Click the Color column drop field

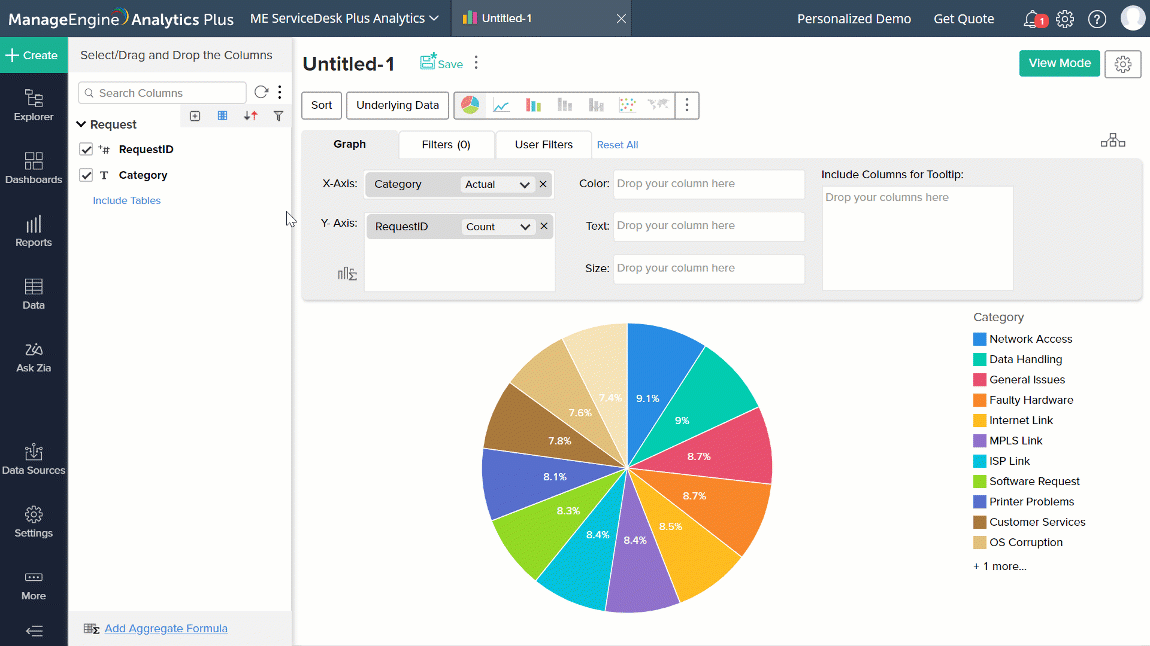pos(708,184)
